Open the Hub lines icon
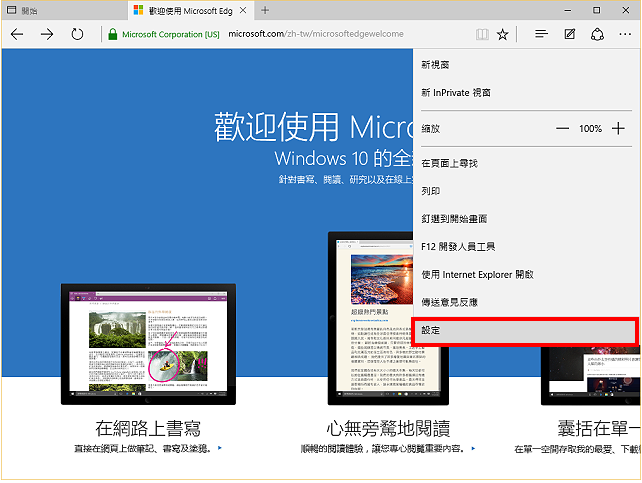 [541, 34]
